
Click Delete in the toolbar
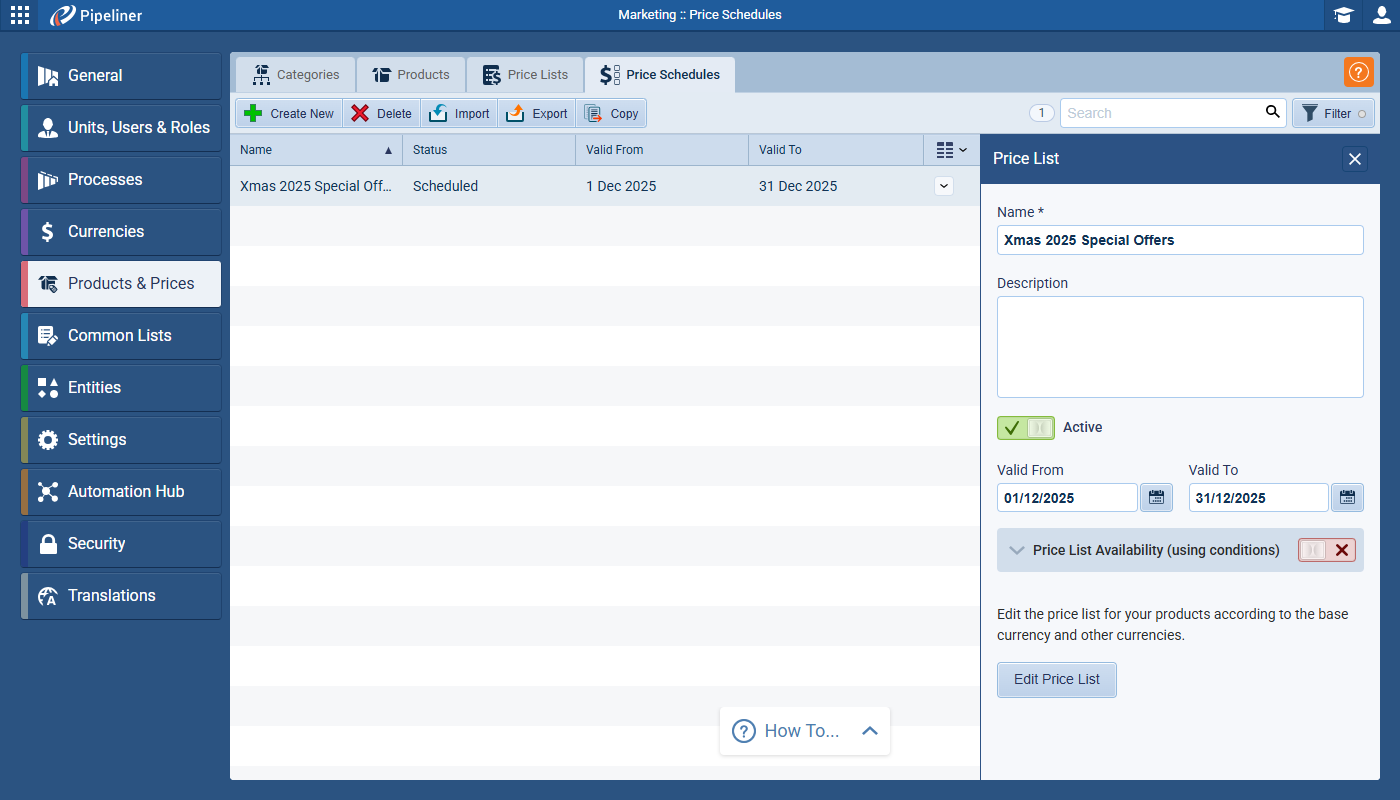click(x=381, y=113)
